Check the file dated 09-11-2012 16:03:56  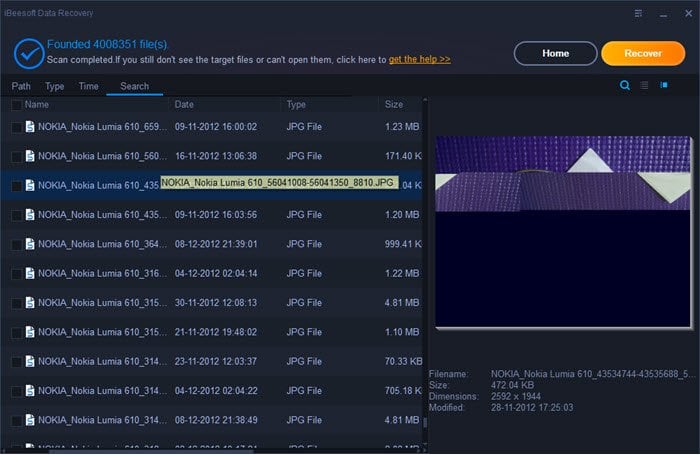(x=17, y=215)
